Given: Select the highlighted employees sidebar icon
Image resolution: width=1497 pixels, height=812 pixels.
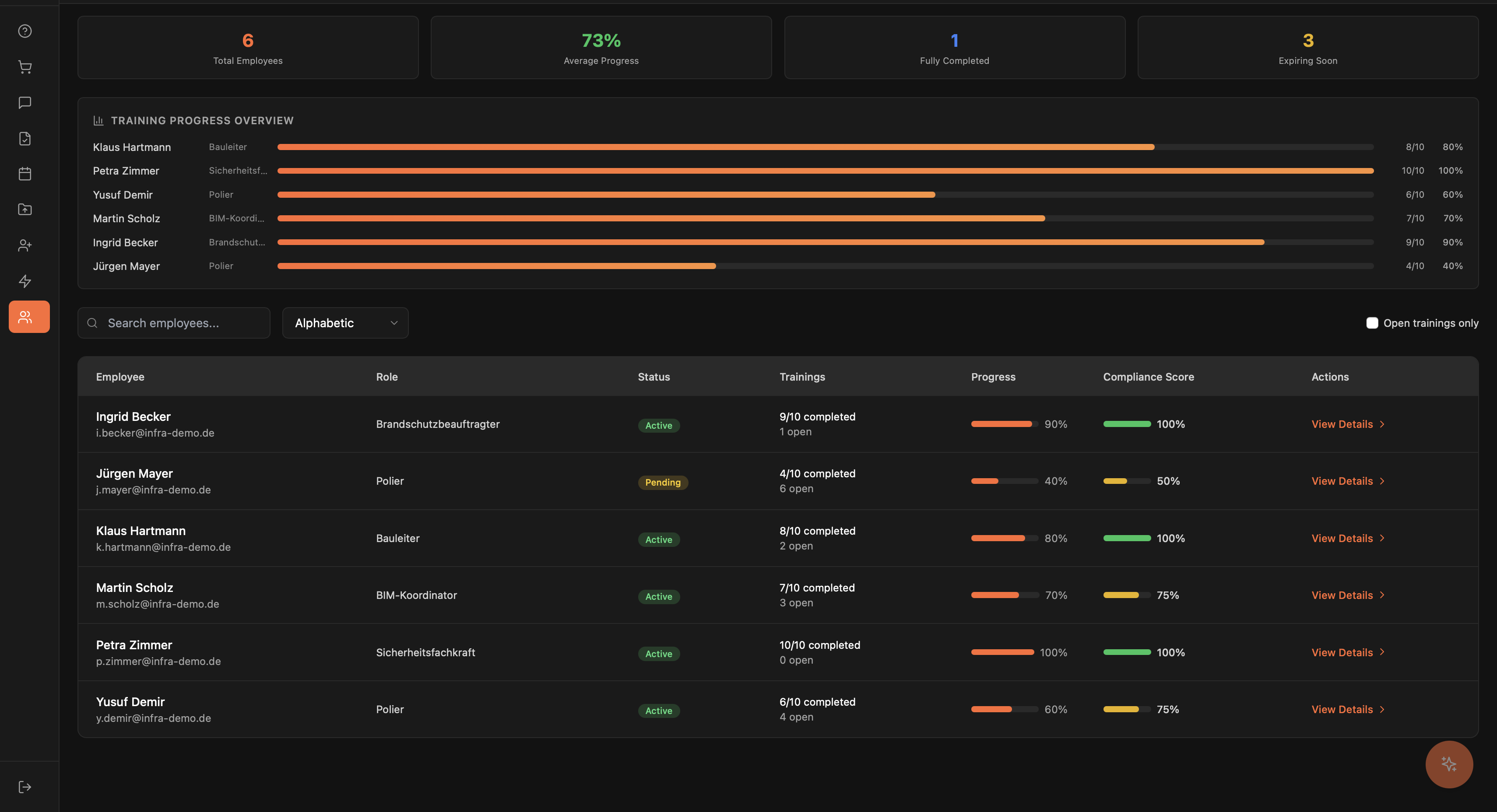Looking at the screenshot, I should click(29, 317).
